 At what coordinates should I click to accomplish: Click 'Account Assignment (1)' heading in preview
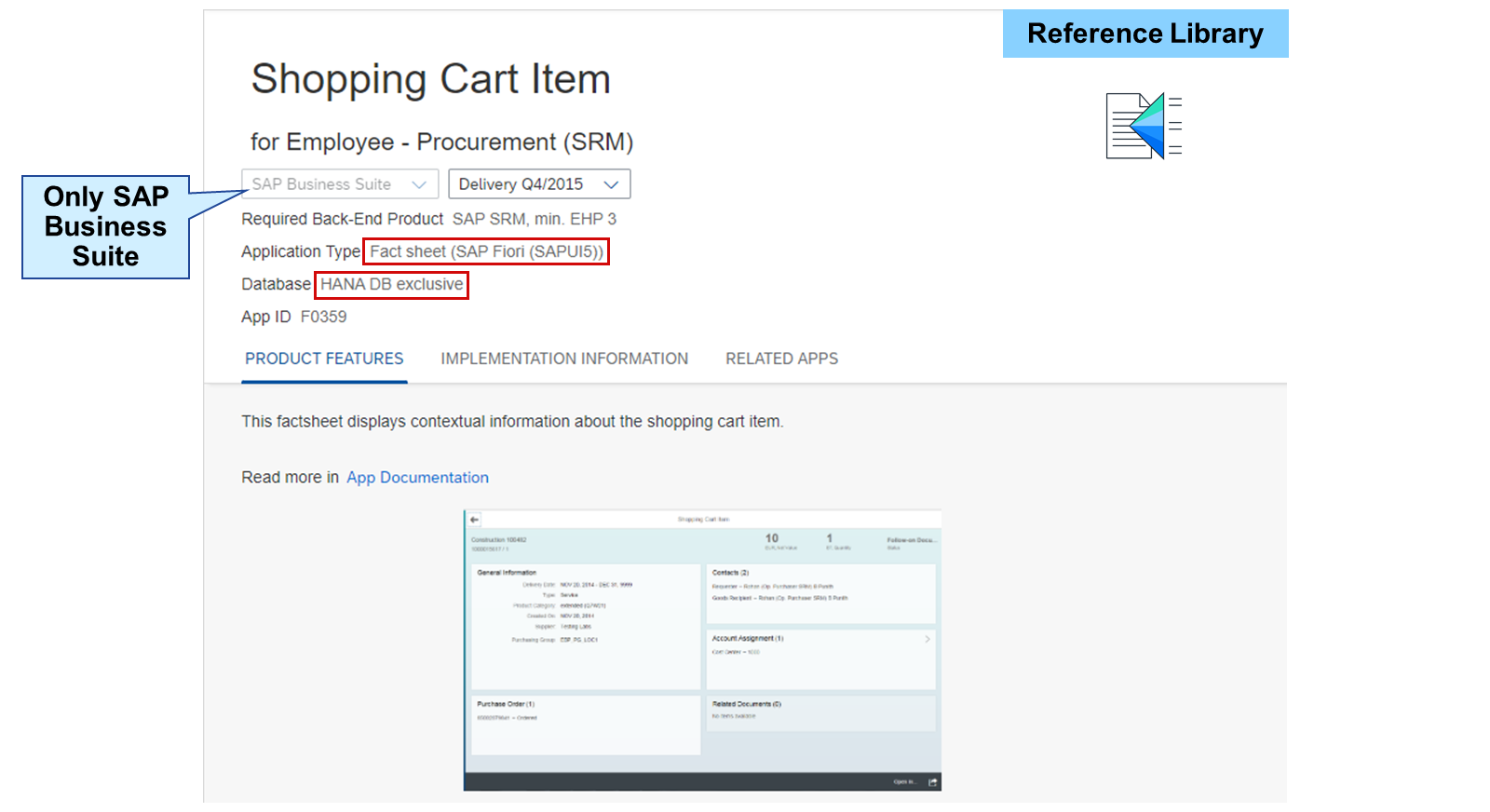[748, 639]
